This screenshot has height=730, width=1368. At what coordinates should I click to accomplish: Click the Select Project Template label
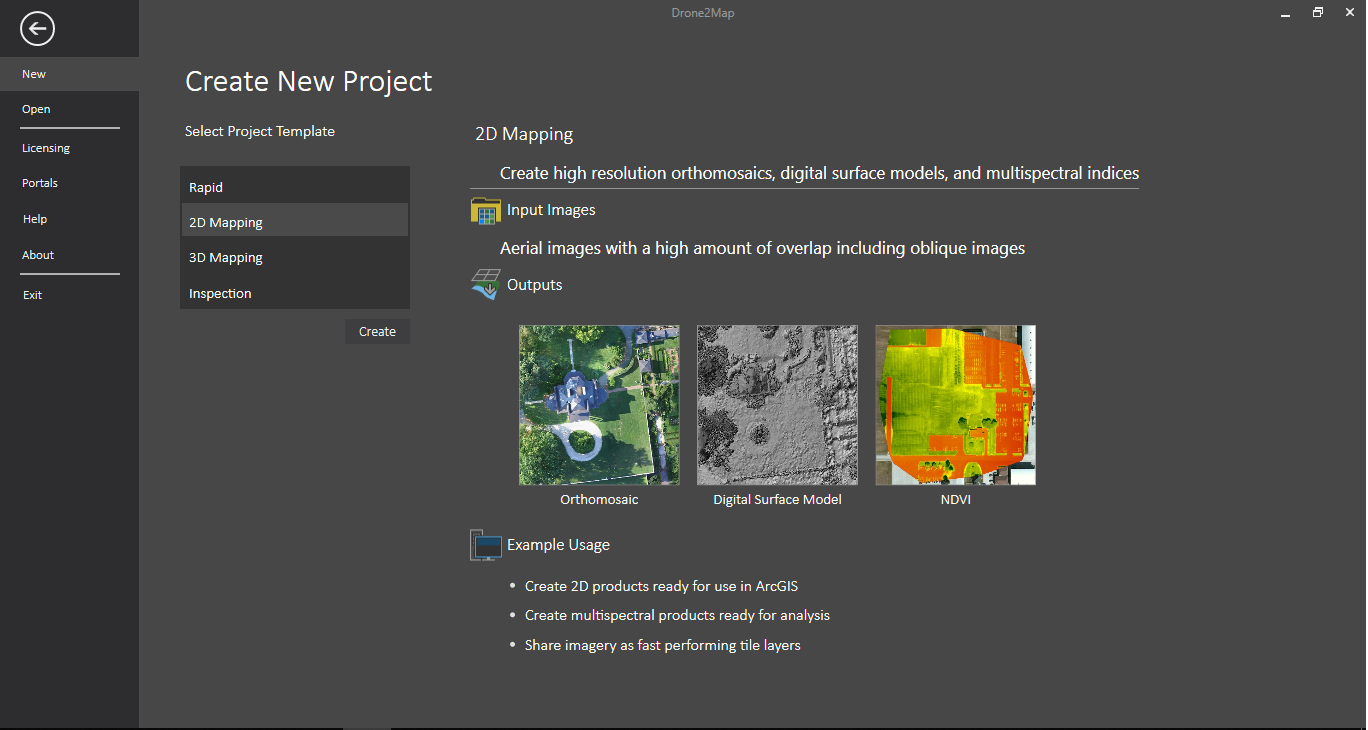[260, 131]
